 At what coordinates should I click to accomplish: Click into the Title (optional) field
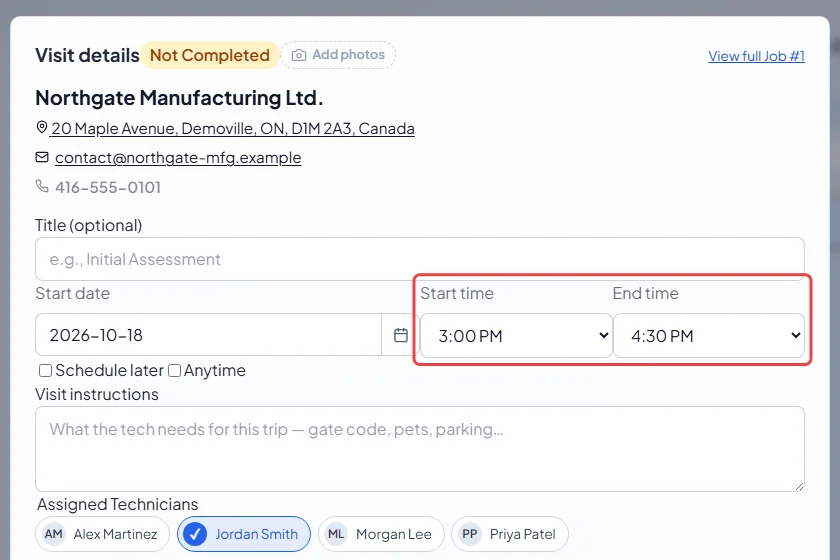point(419,259)
